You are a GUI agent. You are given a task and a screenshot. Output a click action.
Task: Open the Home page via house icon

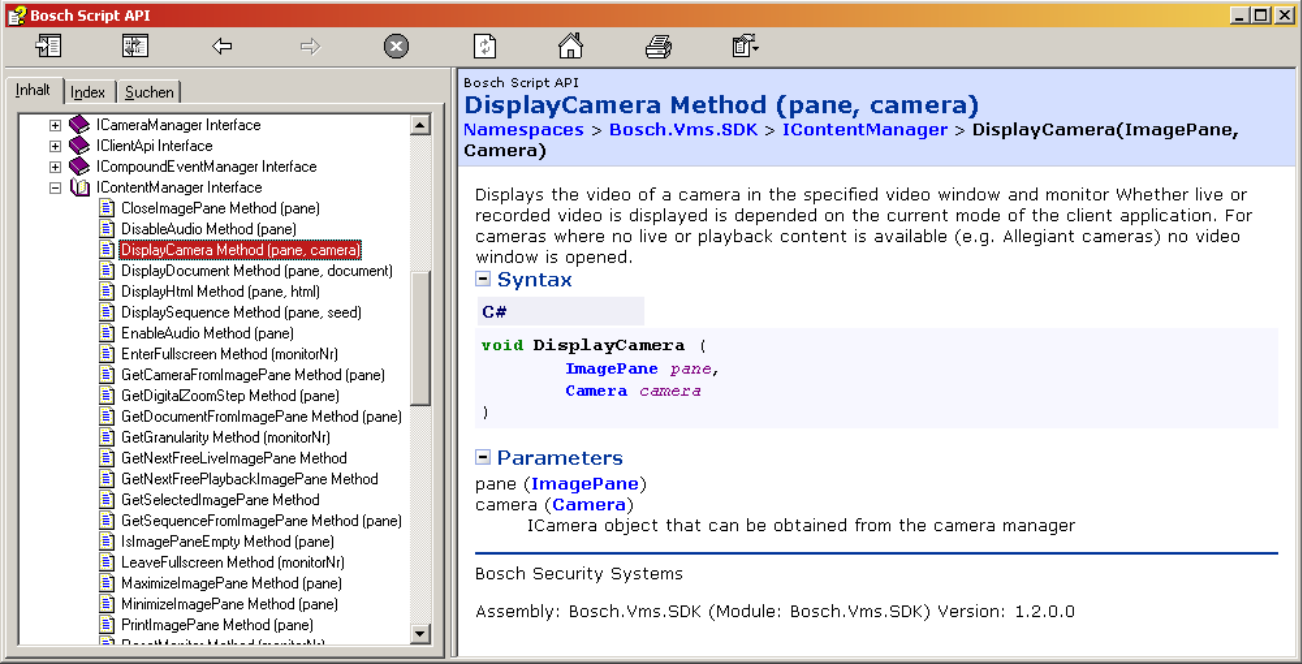[570, 46]
